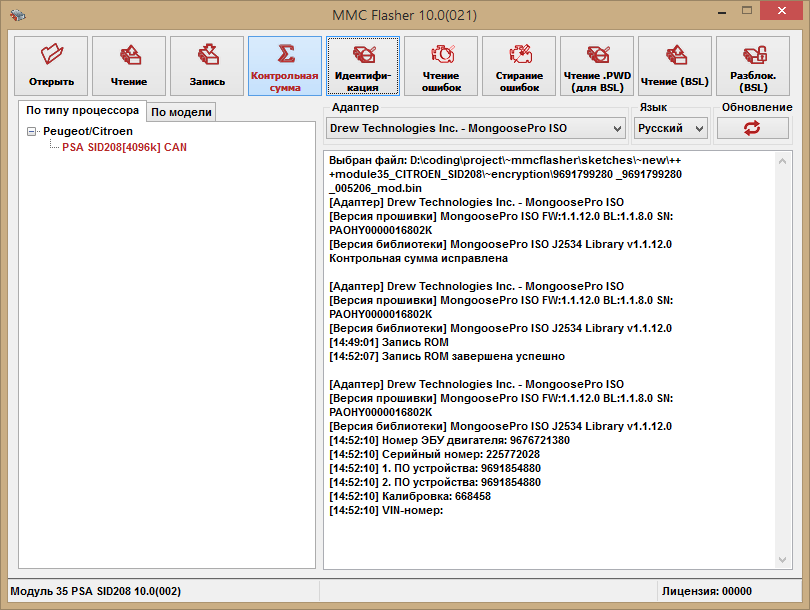This screenshot has height=610, width=810.
Task: Open the Адаптер adapter dropdown
Action: pyautogui.click(x=476, y=128)
